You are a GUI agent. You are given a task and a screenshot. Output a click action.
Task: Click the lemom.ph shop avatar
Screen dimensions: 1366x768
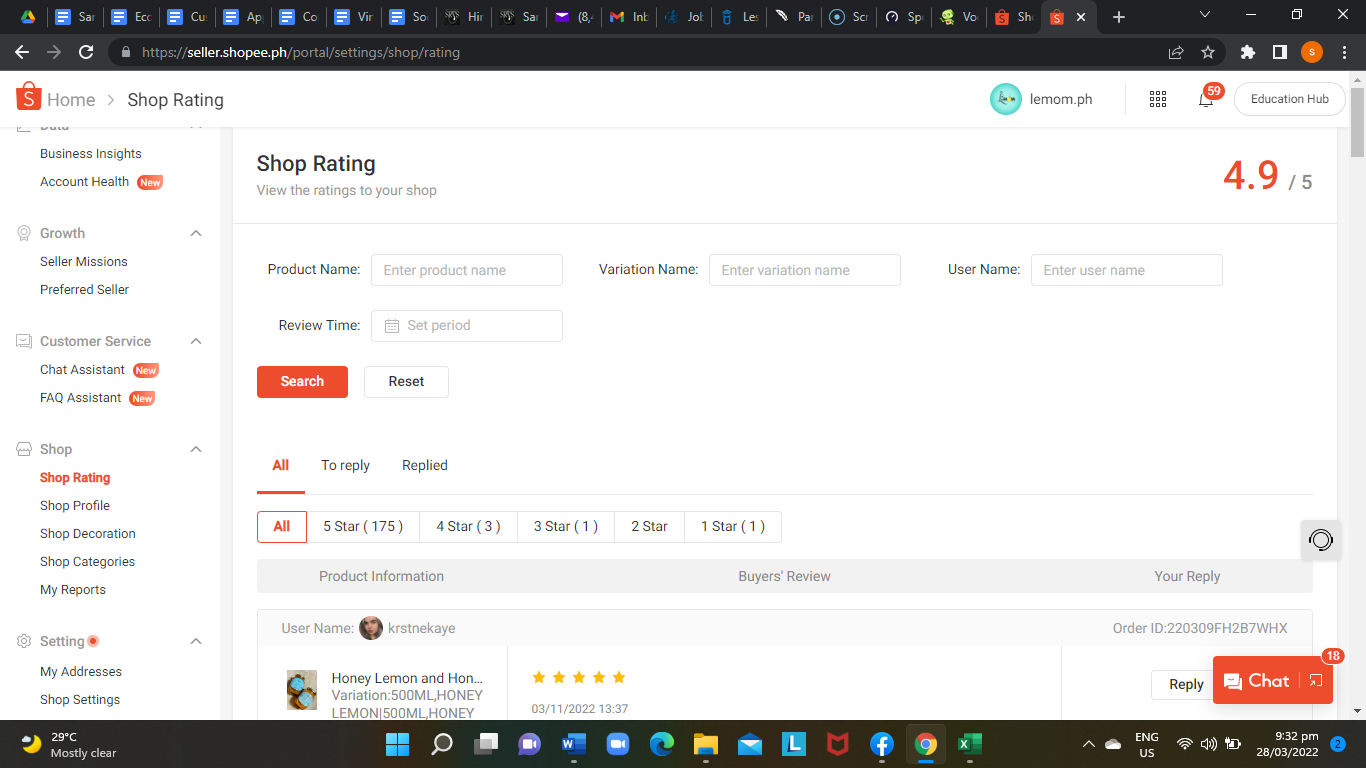tap(1006, 99)
